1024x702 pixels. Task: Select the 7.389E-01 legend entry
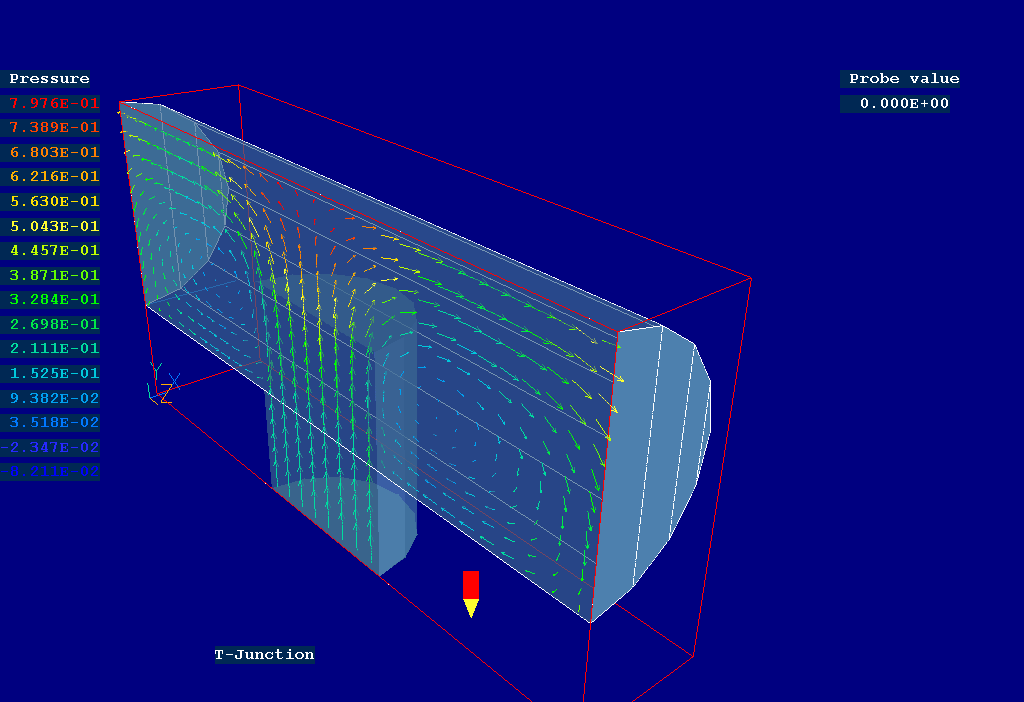[54, 128]
